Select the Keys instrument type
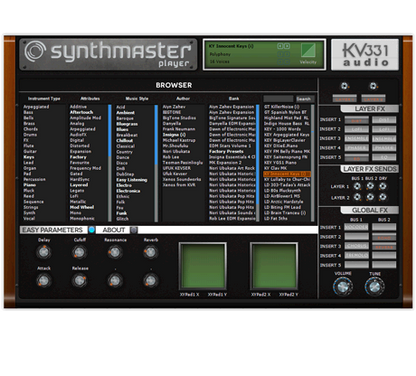 click(29, 157)
